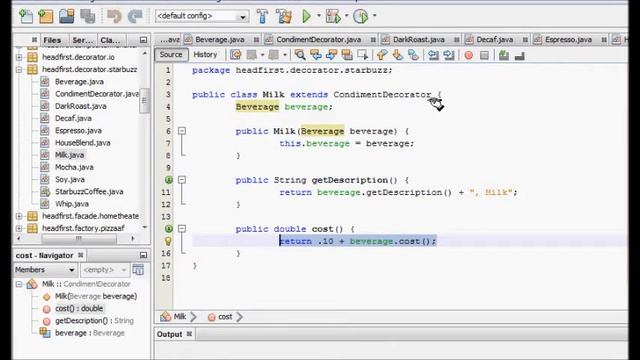Image resolution: width=640 pixels, height=360 pixels.
Task: Select getDescription() : String in Navigator
Action: [94, 321]
